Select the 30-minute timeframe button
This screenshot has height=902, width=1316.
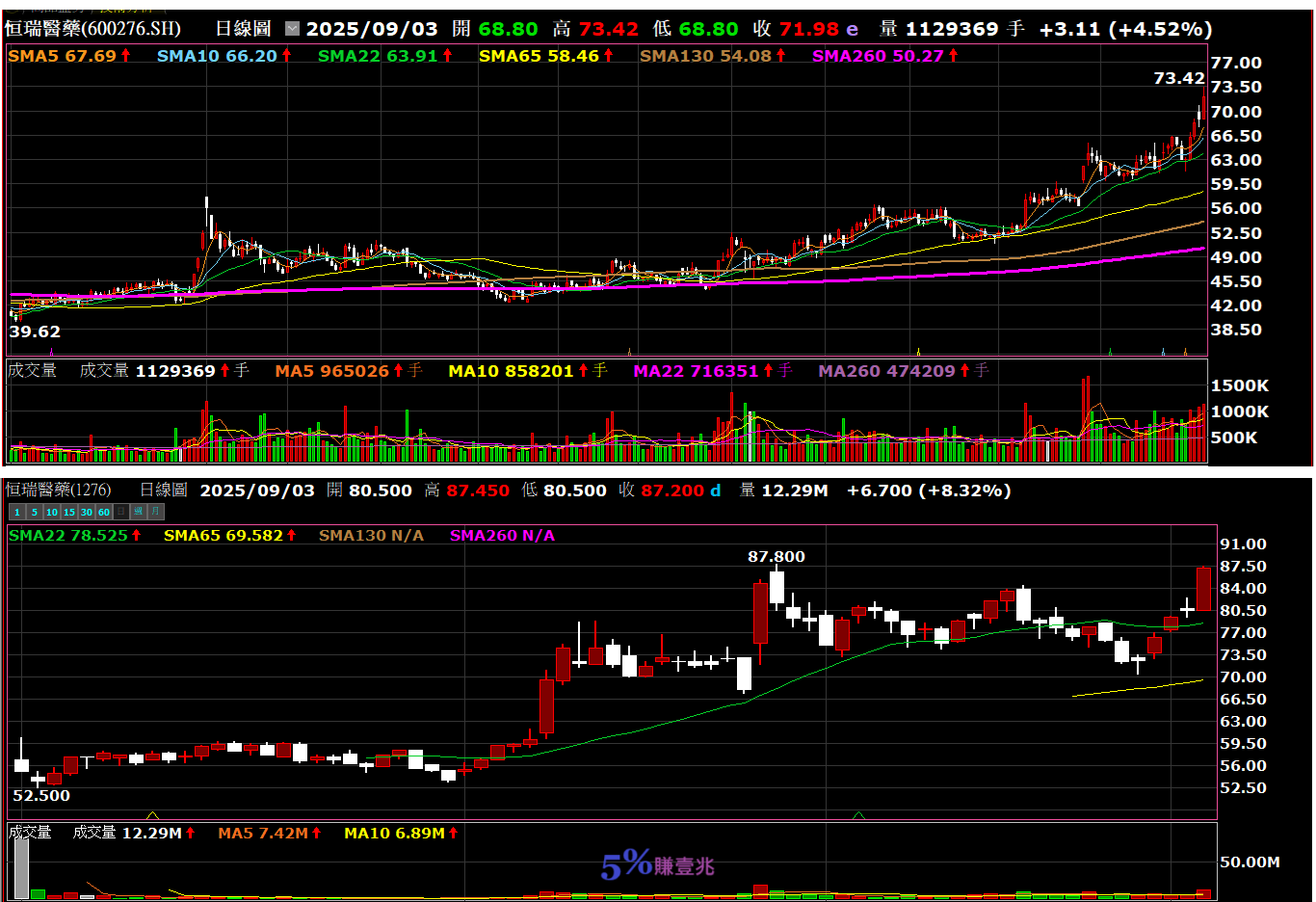click(x=87, y=512)
